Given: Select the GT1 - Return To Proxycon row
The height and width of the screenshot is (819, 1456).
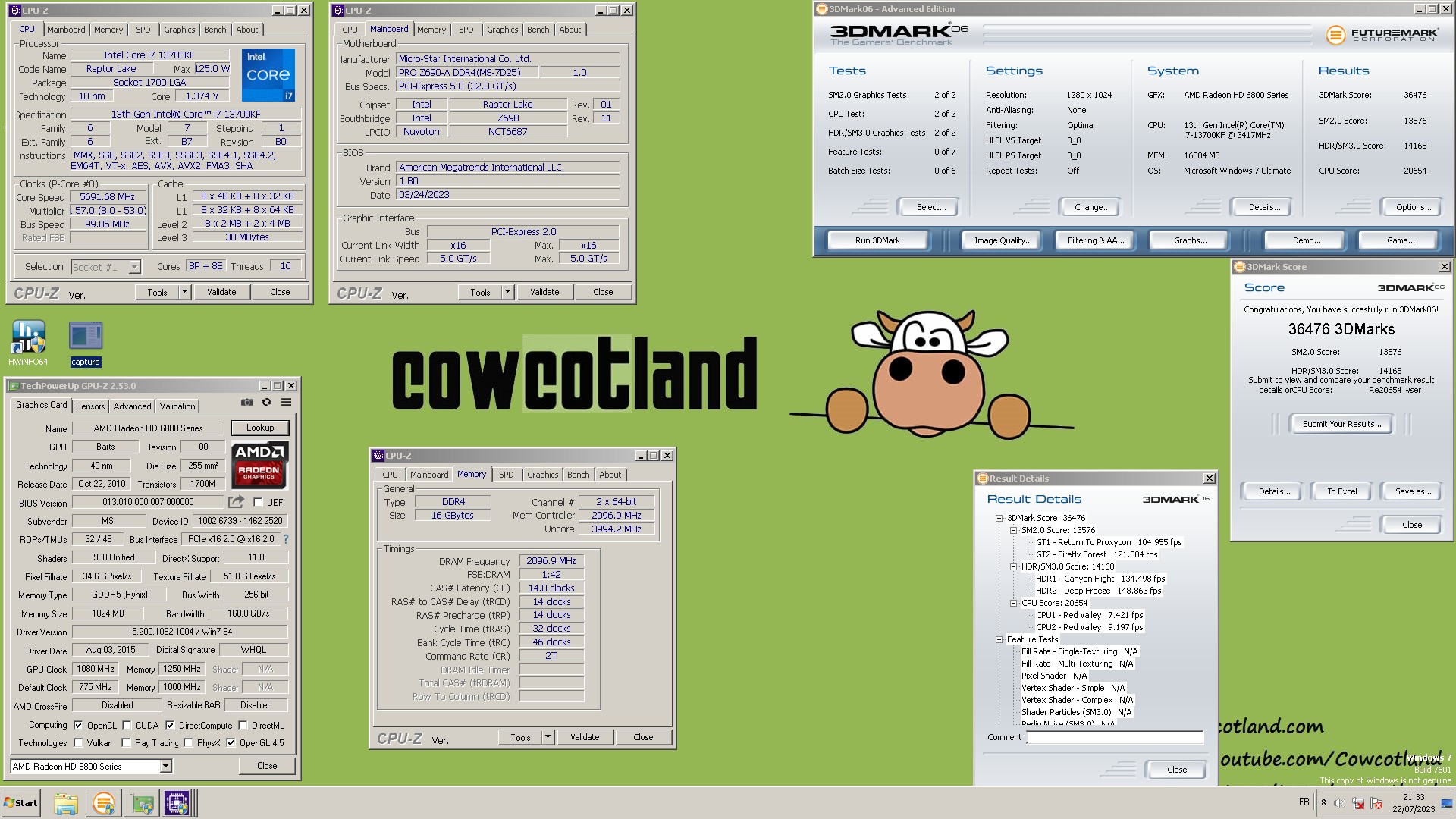Looking at the screenshot, I should pyautogui.click(x=1109, y=542).
